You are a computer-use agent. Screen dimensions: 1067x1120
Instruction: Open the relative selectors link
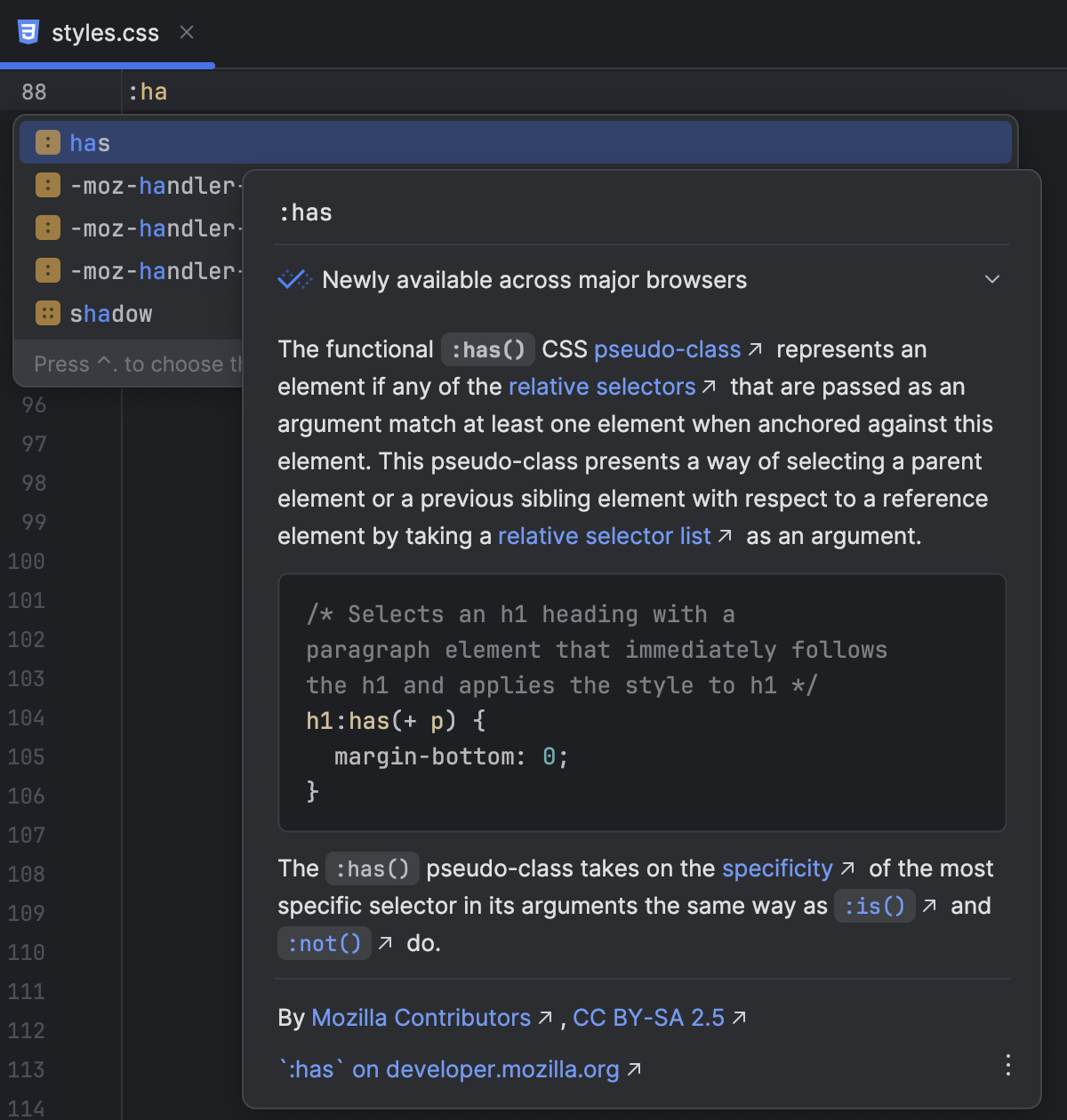[x=602, y=387]
